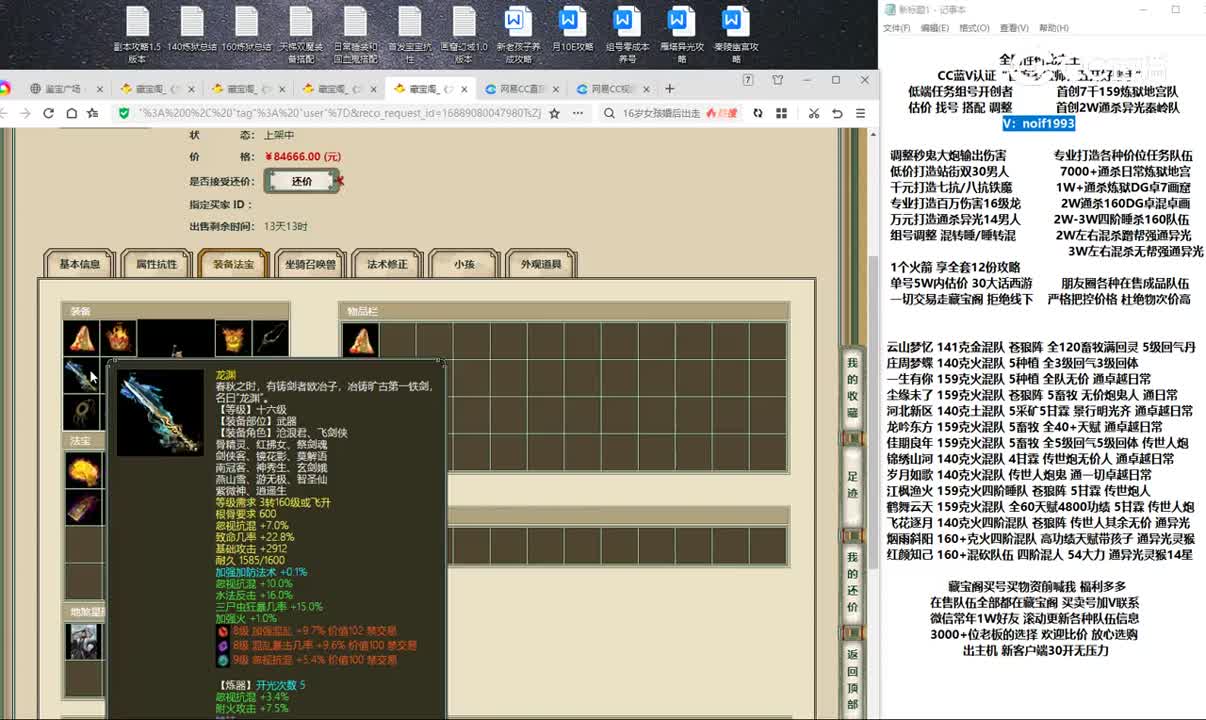Image resolution: width=1206 pixels, height=720 pixels.
Task: Click the 我的收藏 side button
Action: pyautogui.click(x=852, y=387)
